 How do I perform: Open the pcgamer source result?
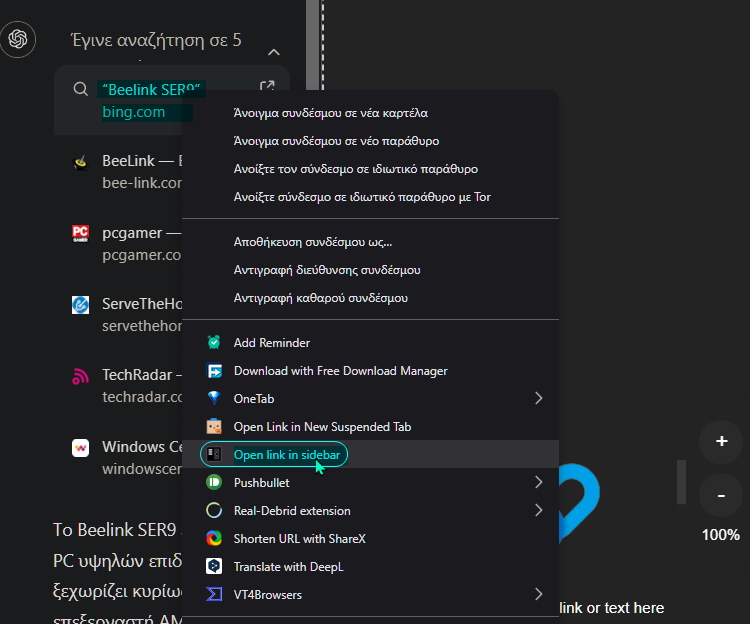119,243
